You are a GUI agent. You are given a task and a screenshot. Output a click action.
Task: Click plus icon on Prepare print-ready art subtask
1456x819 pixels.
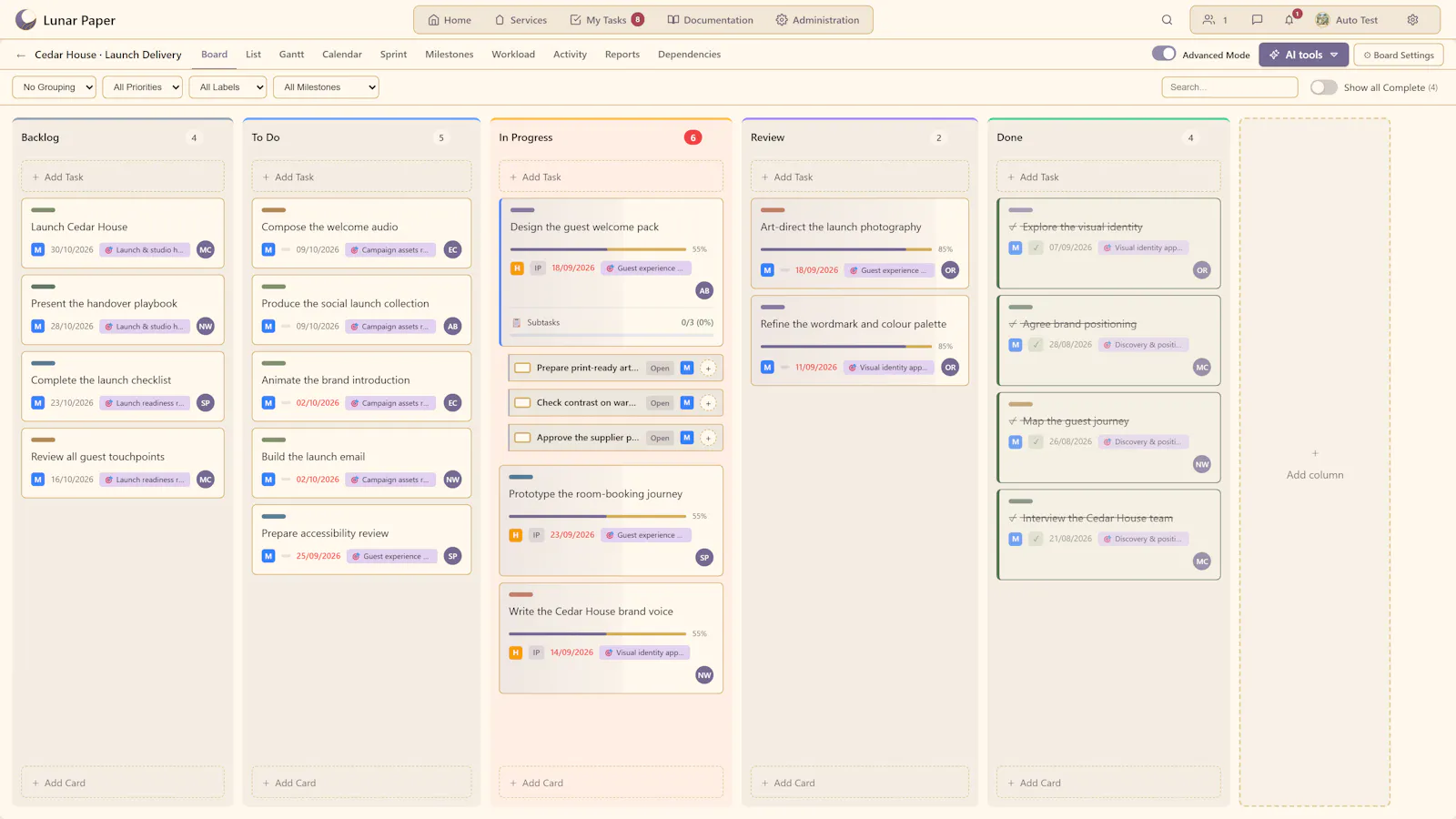click(x=708, y=369)
